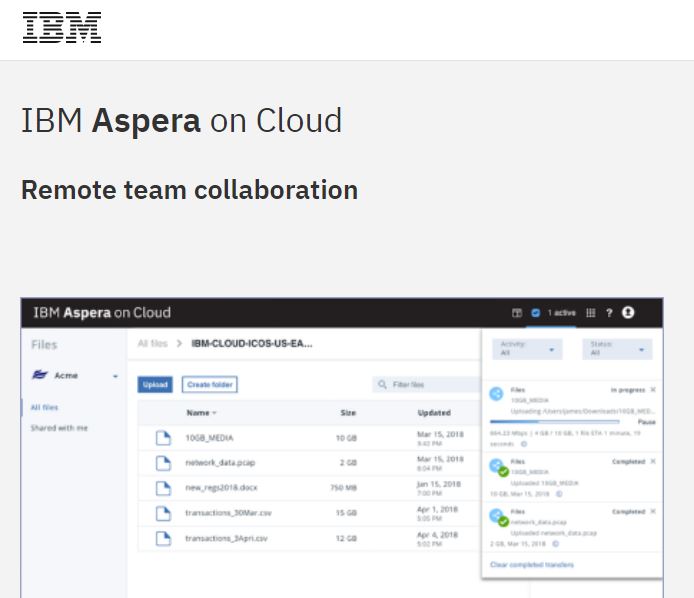Click the Apr 4, 2018 updated date
The image size is (694, 598).
click(x=437, y=535)
